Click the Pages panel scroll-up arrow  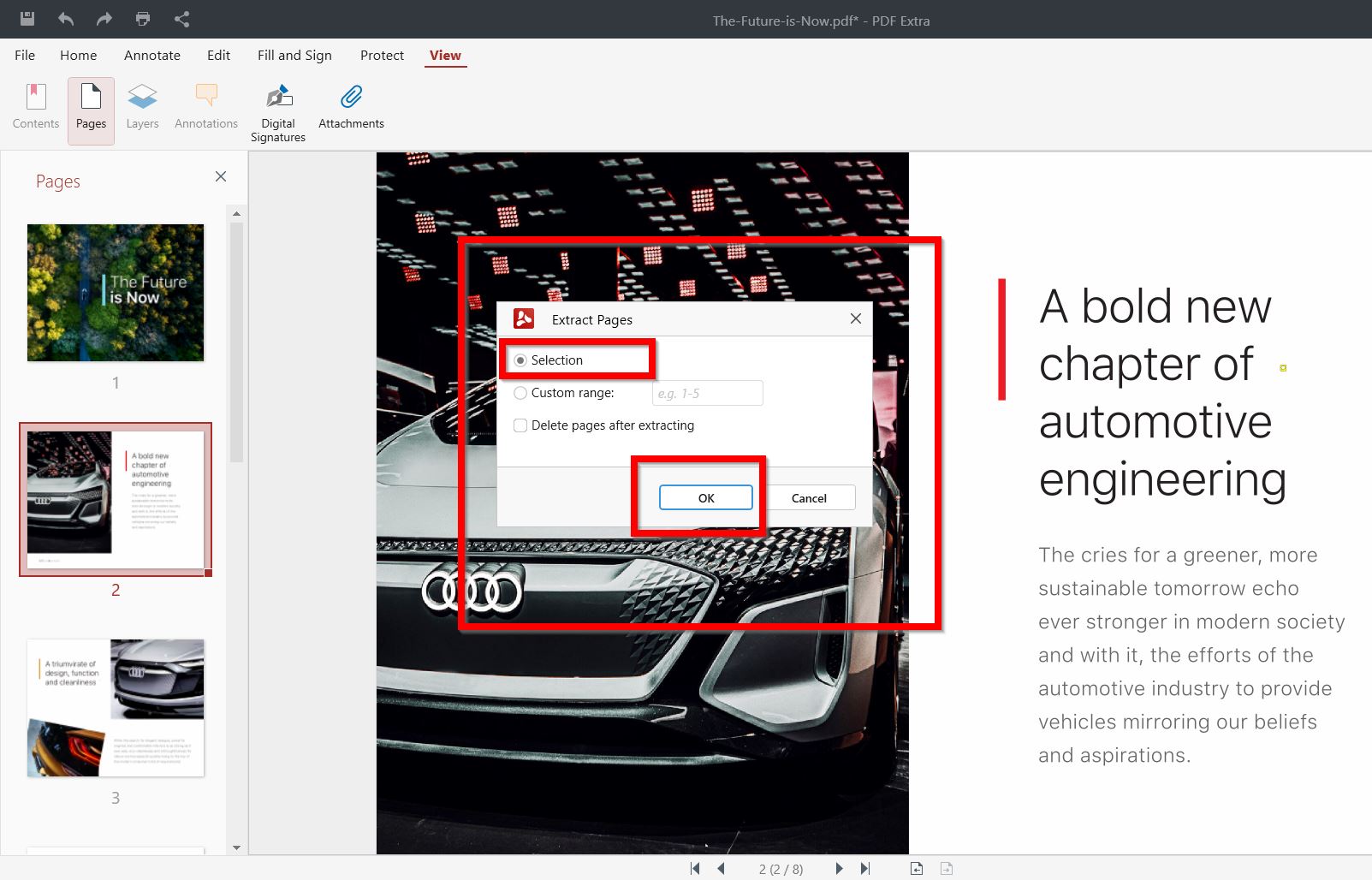pos(236,213)
